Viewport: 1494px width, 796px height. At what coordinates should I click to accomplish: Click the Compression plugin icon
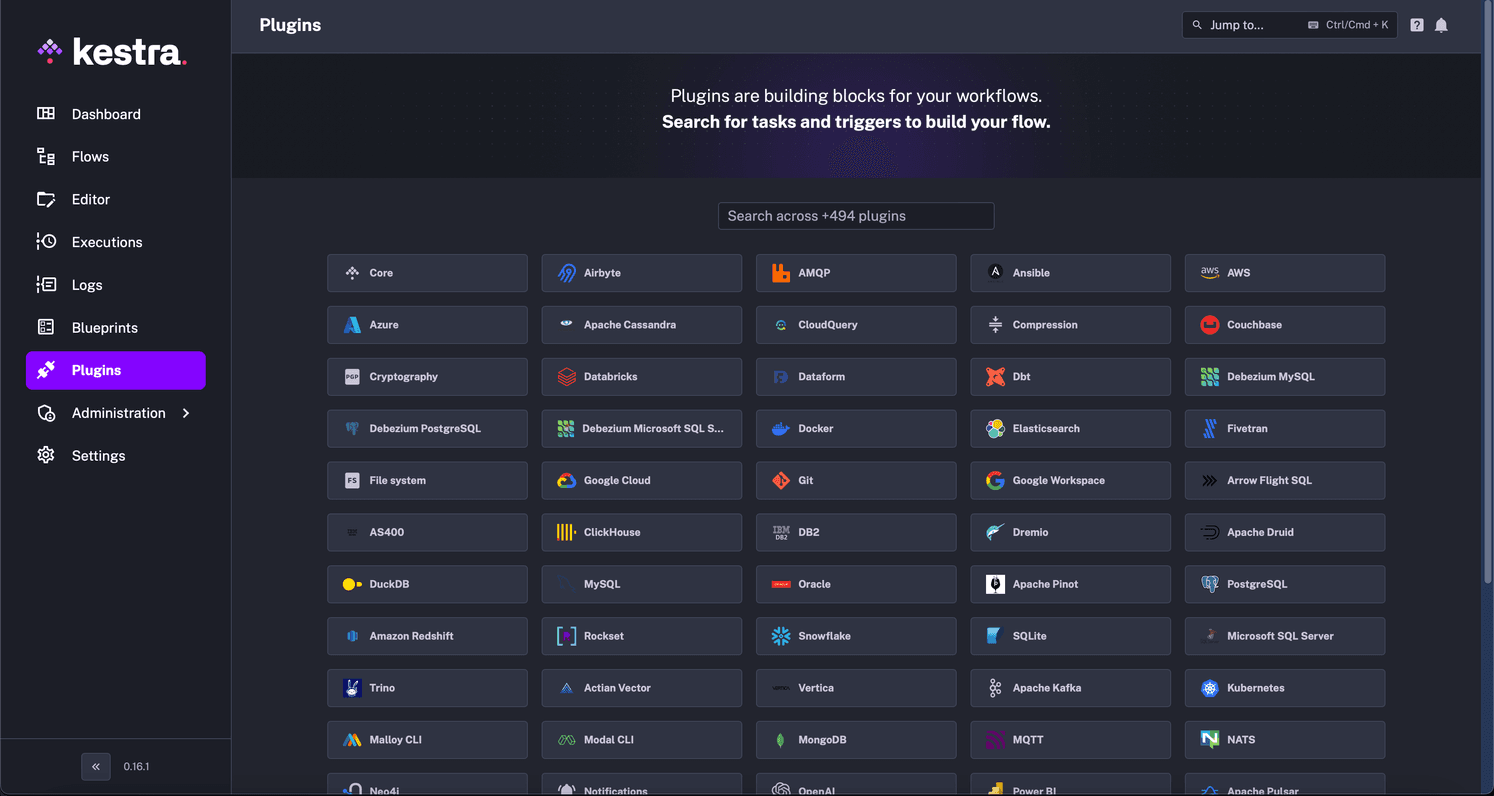995,325
